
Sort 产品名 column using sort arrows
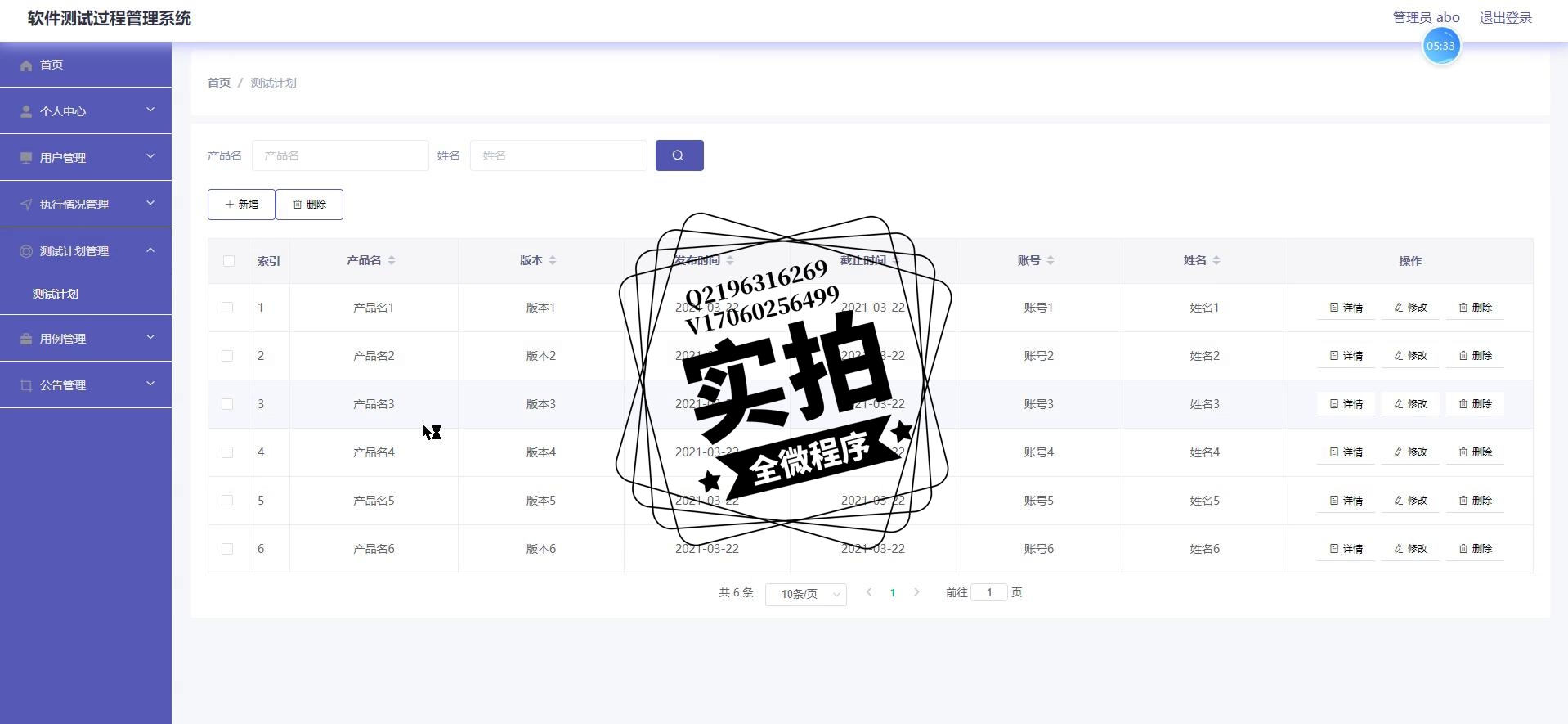coord(392,260)
